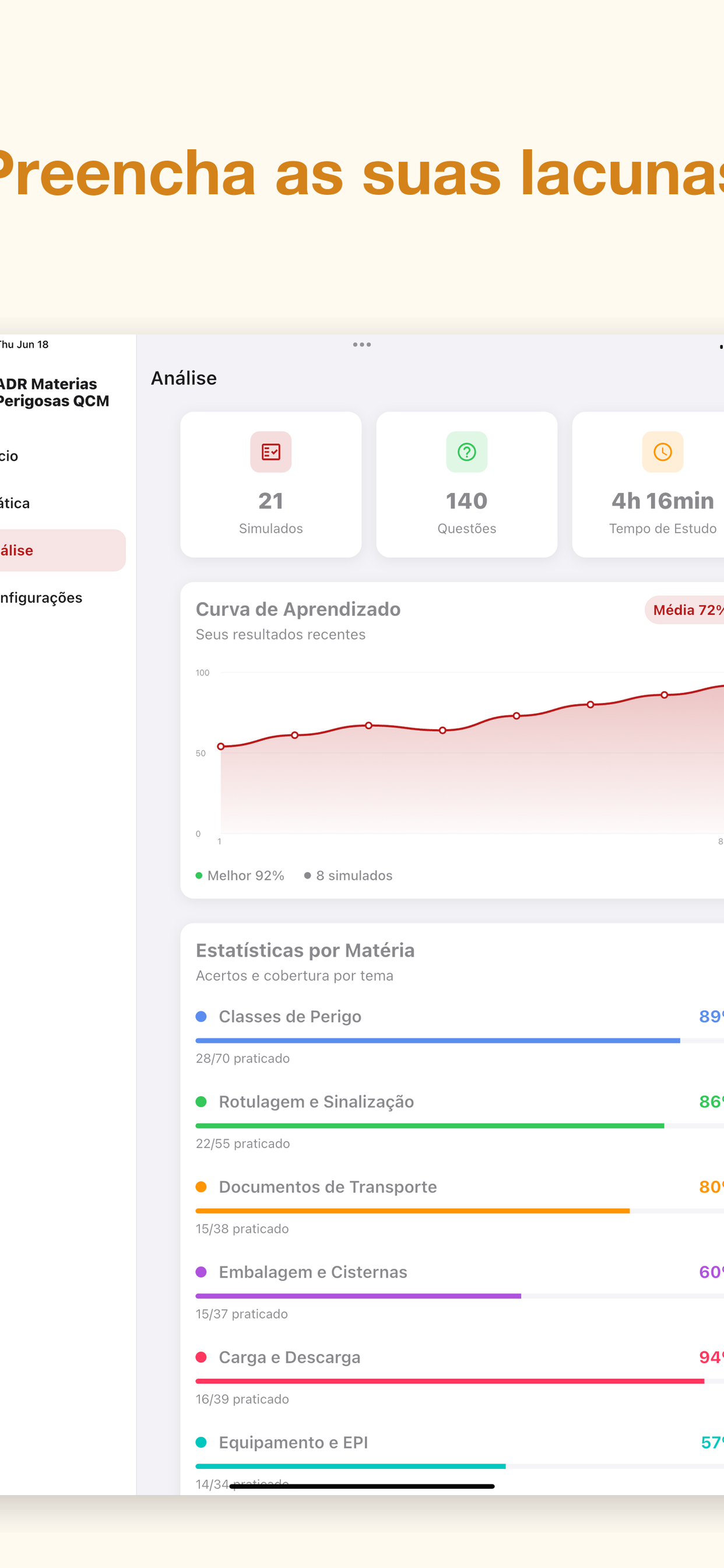Click the Embalagem e Cisternas progress bar
The width and height of the screenshot is (724, 1568).
pyautogui.click(x=460, y=1297)
